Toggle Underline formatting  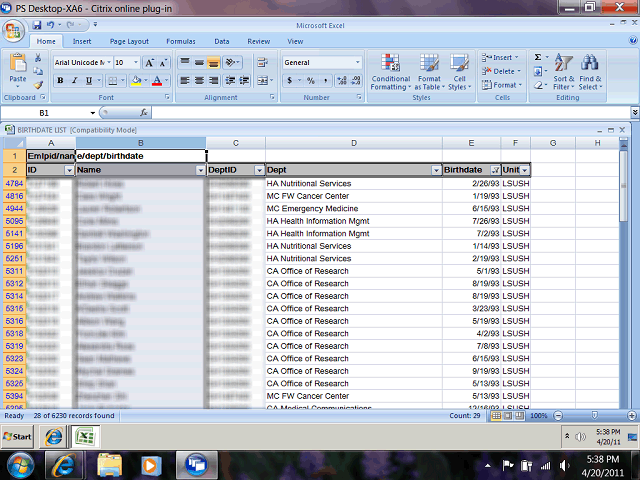point(89,80)
